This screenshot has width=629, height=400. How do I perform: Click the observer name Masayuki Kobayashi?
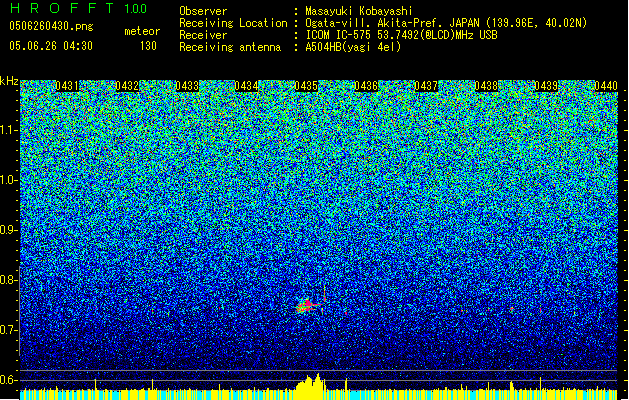[359, 11]
